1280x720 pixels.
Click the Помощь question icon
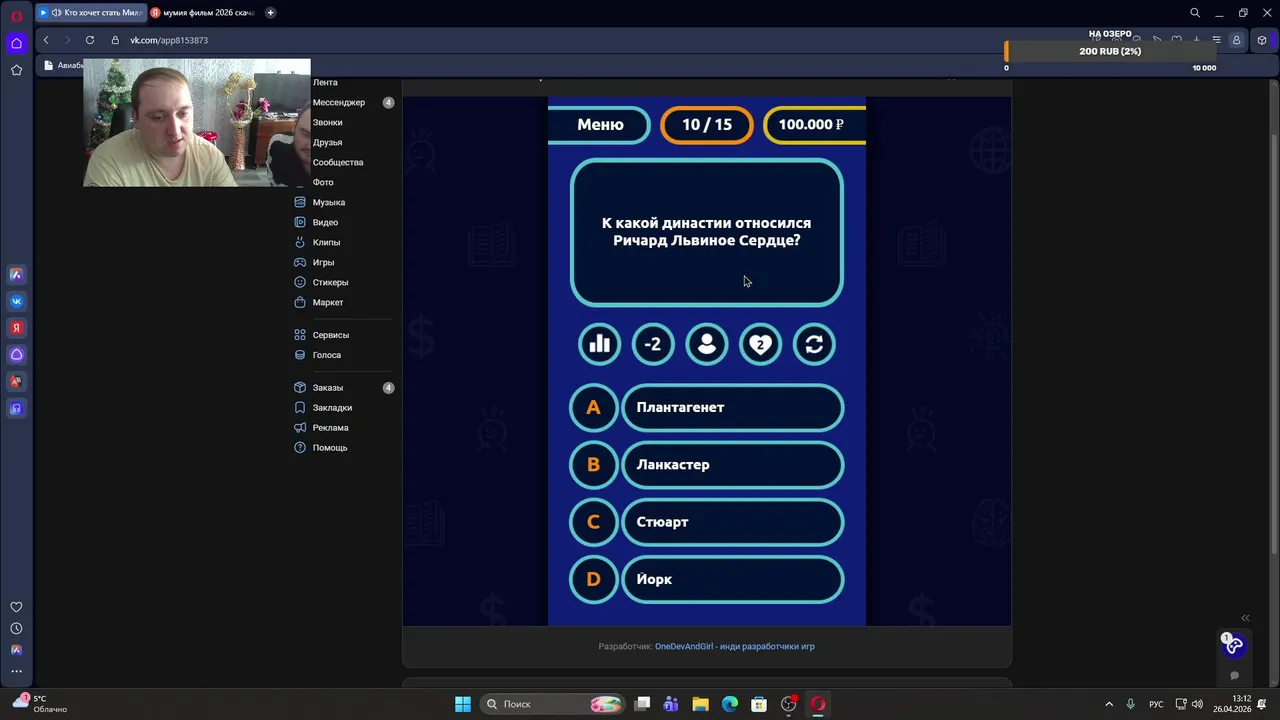[x=300, y=448]
